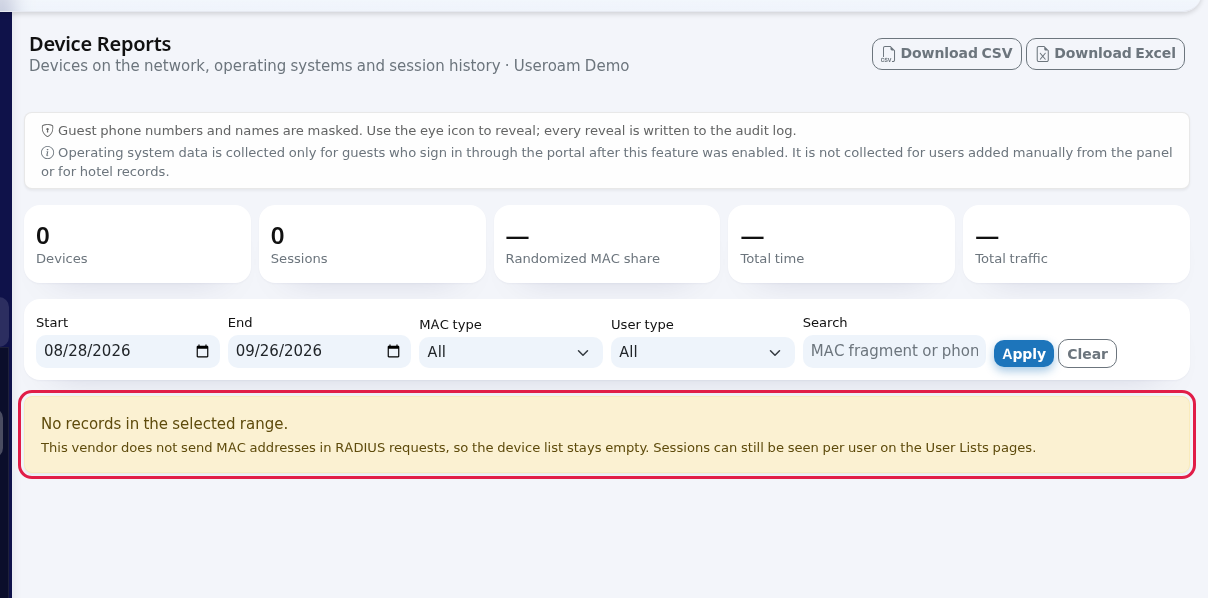The image size is (1208, 598).
Task: Click the shield icon beside masked-data notice
Action: tap(47, 131)
